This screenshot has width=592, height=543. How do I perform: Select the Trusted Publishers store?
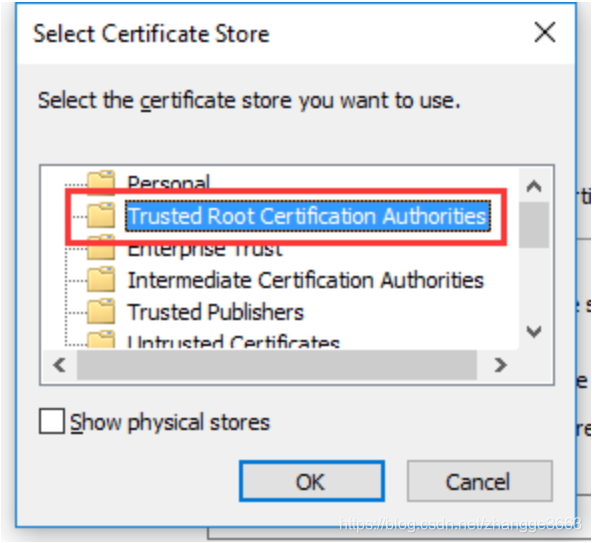pyautogui.click(x=216, y=312)
